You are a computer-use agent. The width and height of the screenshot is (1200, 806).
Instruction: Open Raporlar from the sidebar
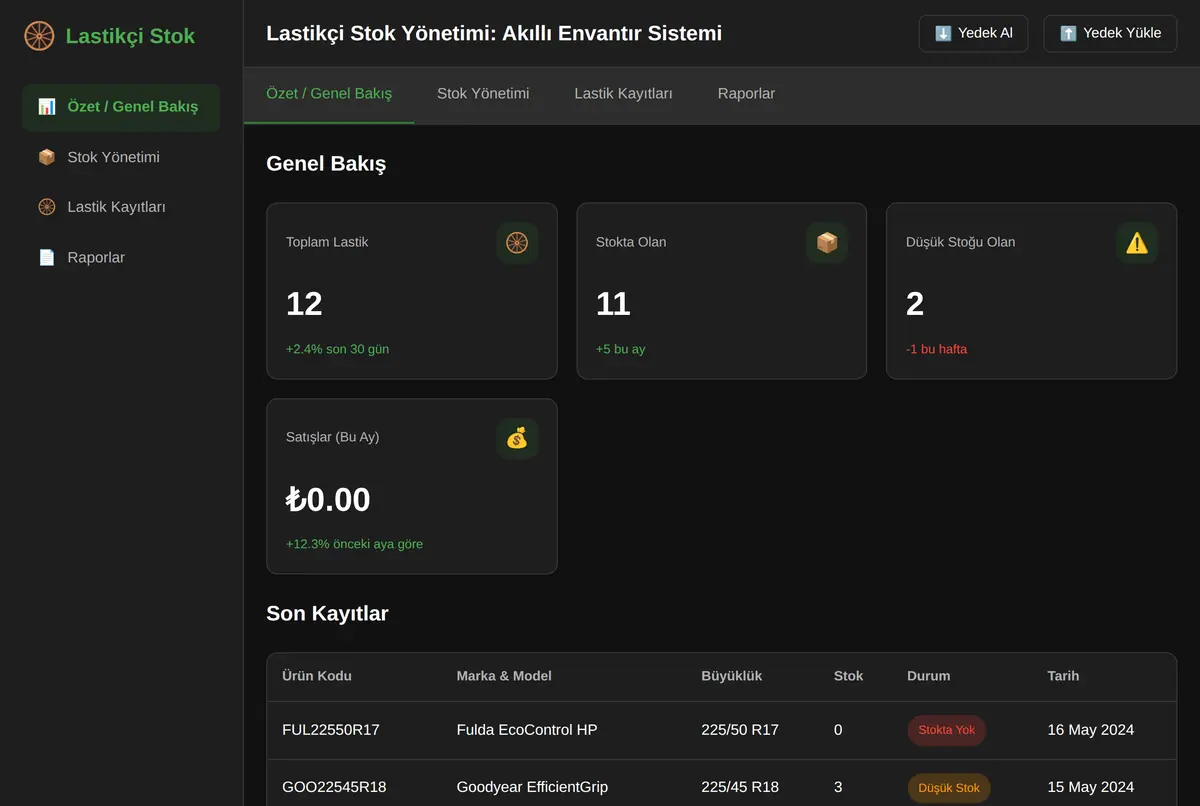coord(121,257)
